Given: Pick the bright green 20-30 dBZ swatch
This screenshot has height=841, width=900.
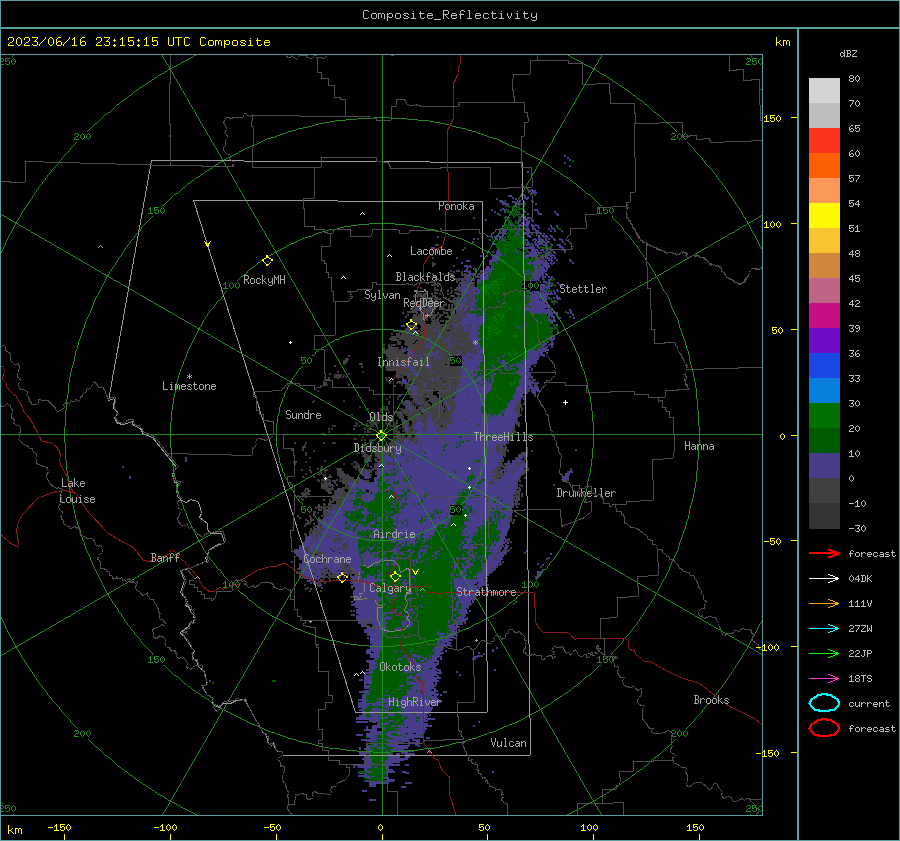Looking at the screenshot, I should [x=824, y=416].
